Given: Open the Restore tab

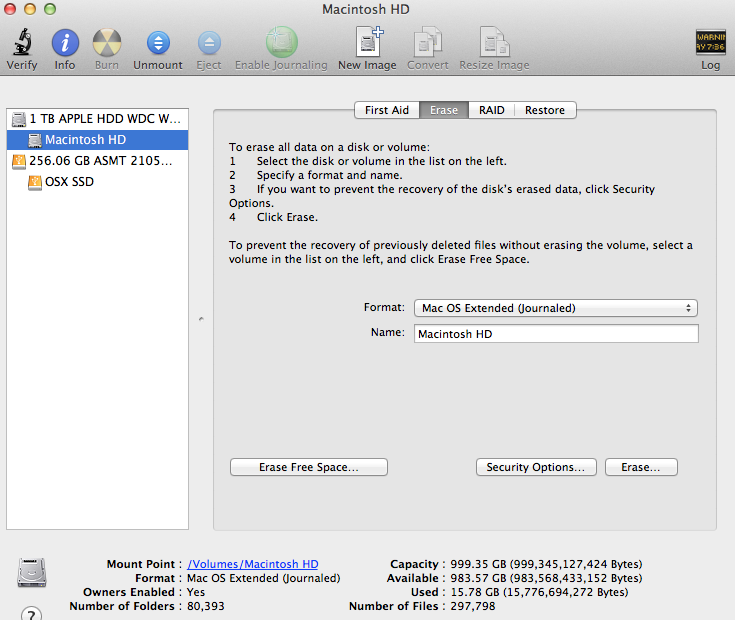Looking at the screenshot, I should [545, 110].
